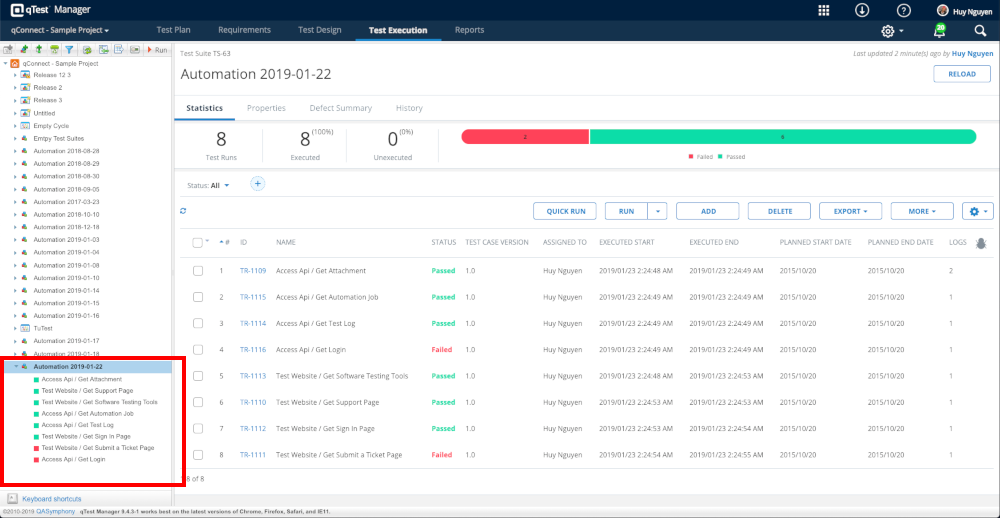Open the apps grid icon
Viewport: 1000px width, 518px height.
(x=824, y=10)
